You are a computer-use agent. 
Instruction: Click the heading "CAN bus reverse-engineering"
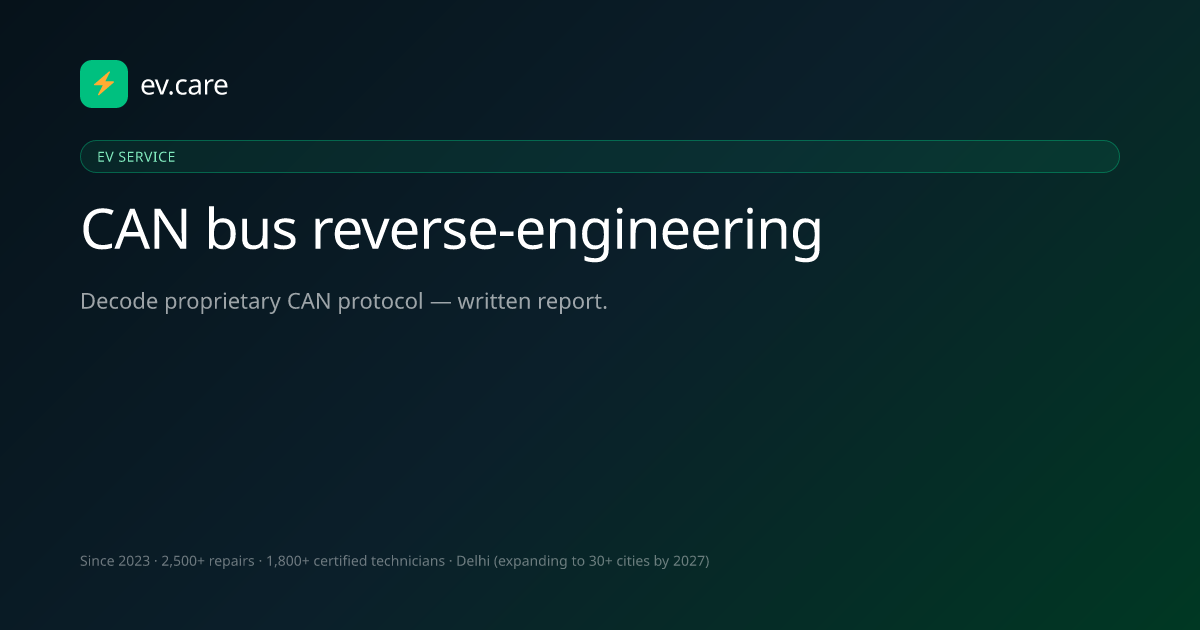click(451, 231)
